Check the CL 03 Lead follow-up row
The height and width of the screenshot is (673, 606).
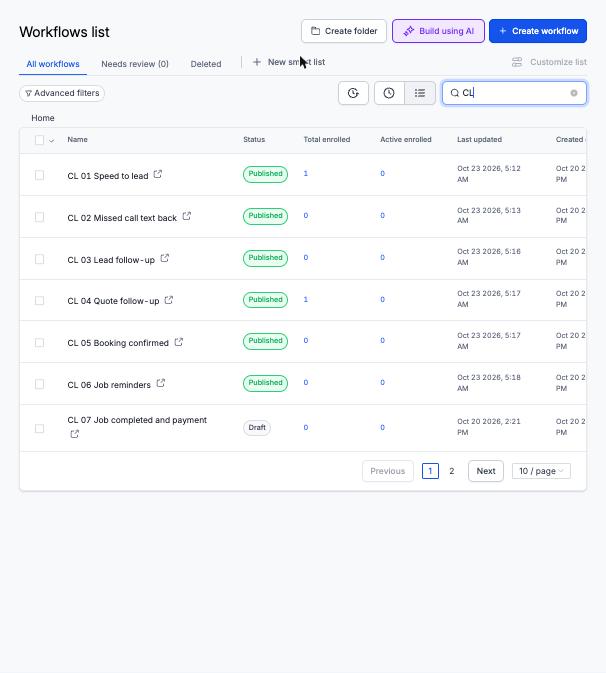pos(39,259)
